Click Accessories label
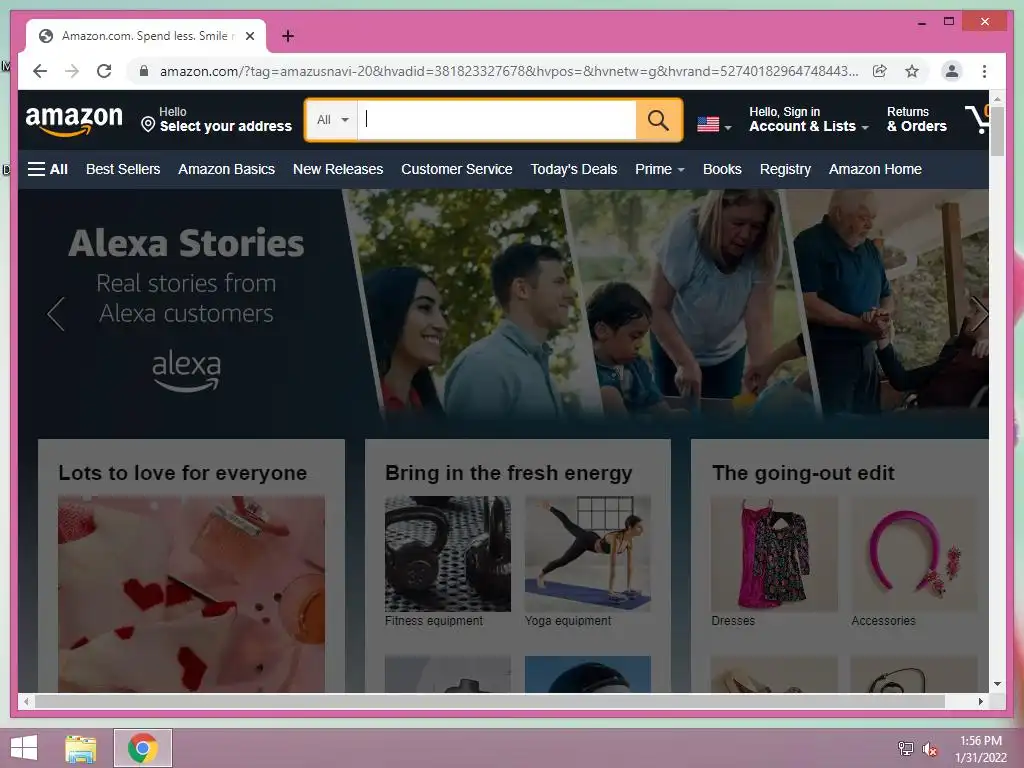Viewport: 1024px width, 768px height. point(883,621)
